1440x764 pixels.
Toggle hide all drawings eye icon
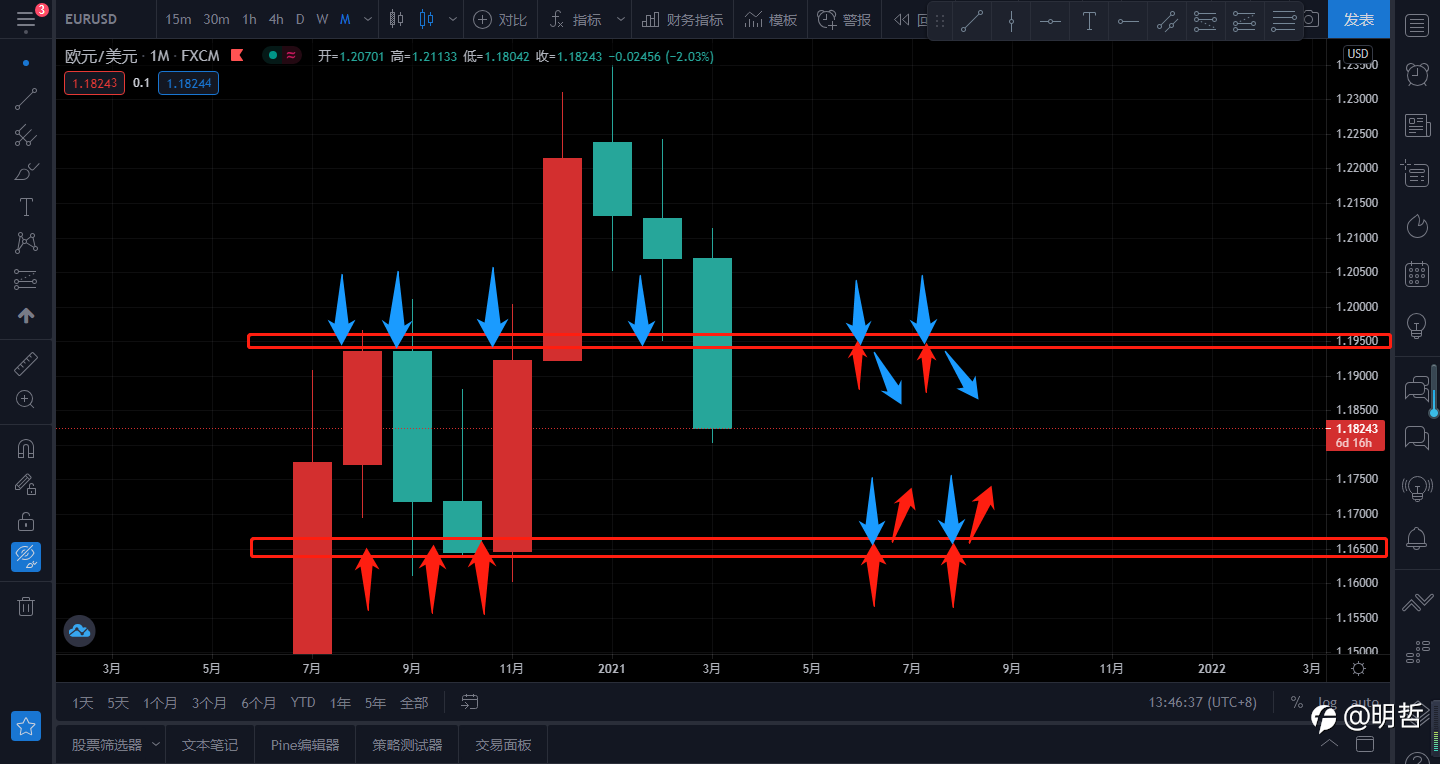pyautogui.click(x=26, y=557)
